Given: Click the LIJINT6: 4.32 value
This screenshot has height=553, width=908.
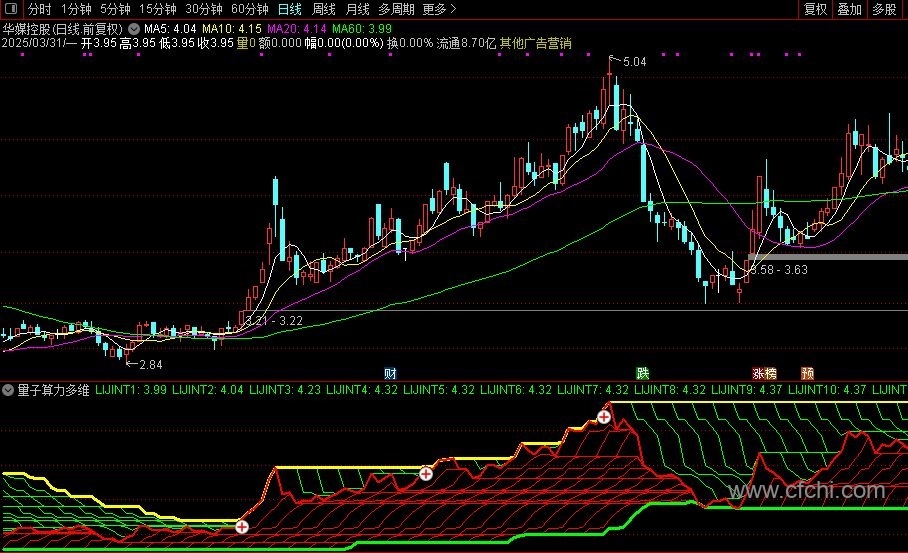Looking at the screenshot, I should [516, 390].
